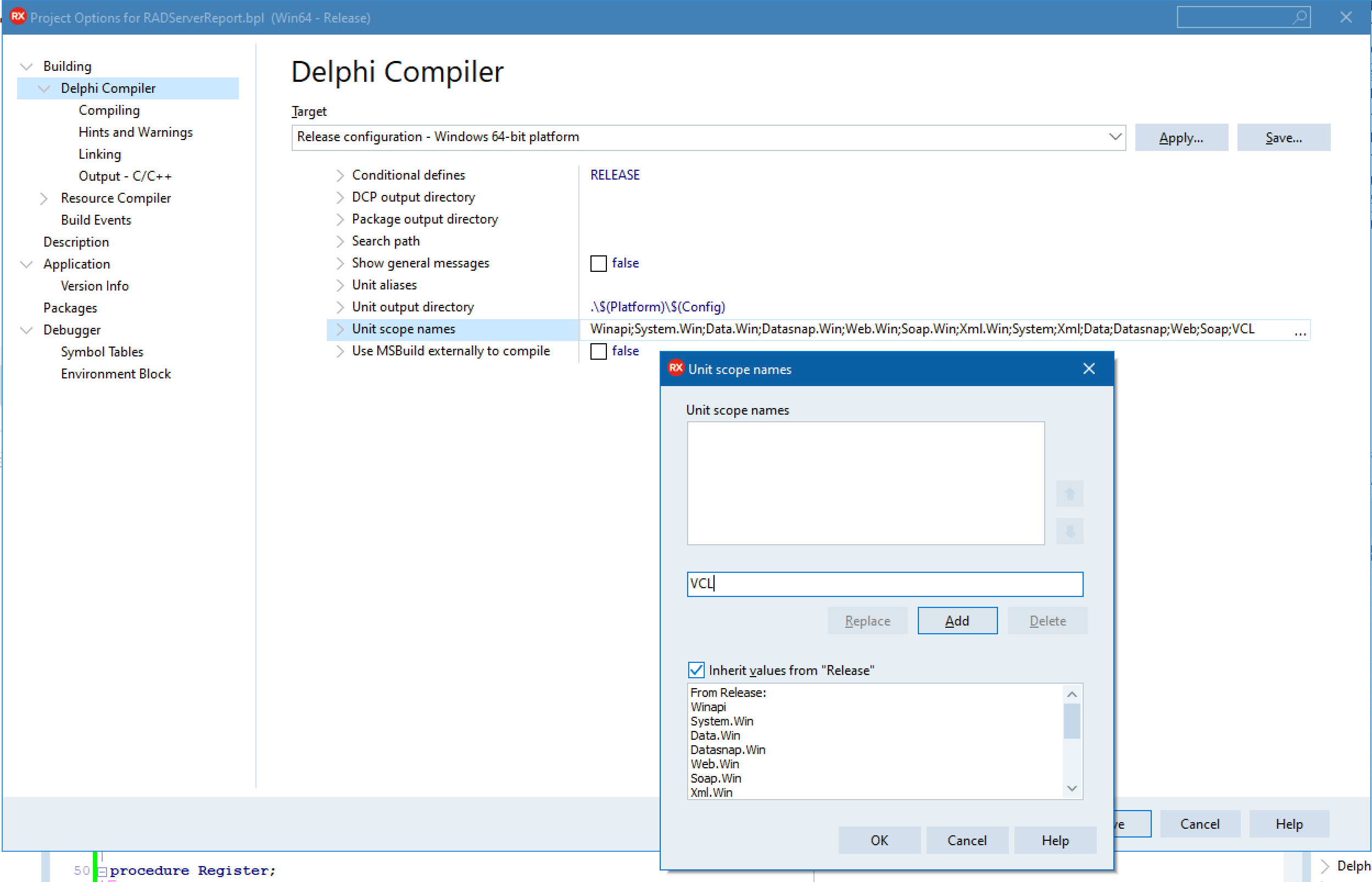
Task: Select Packages in options tree
Action: 70,308
